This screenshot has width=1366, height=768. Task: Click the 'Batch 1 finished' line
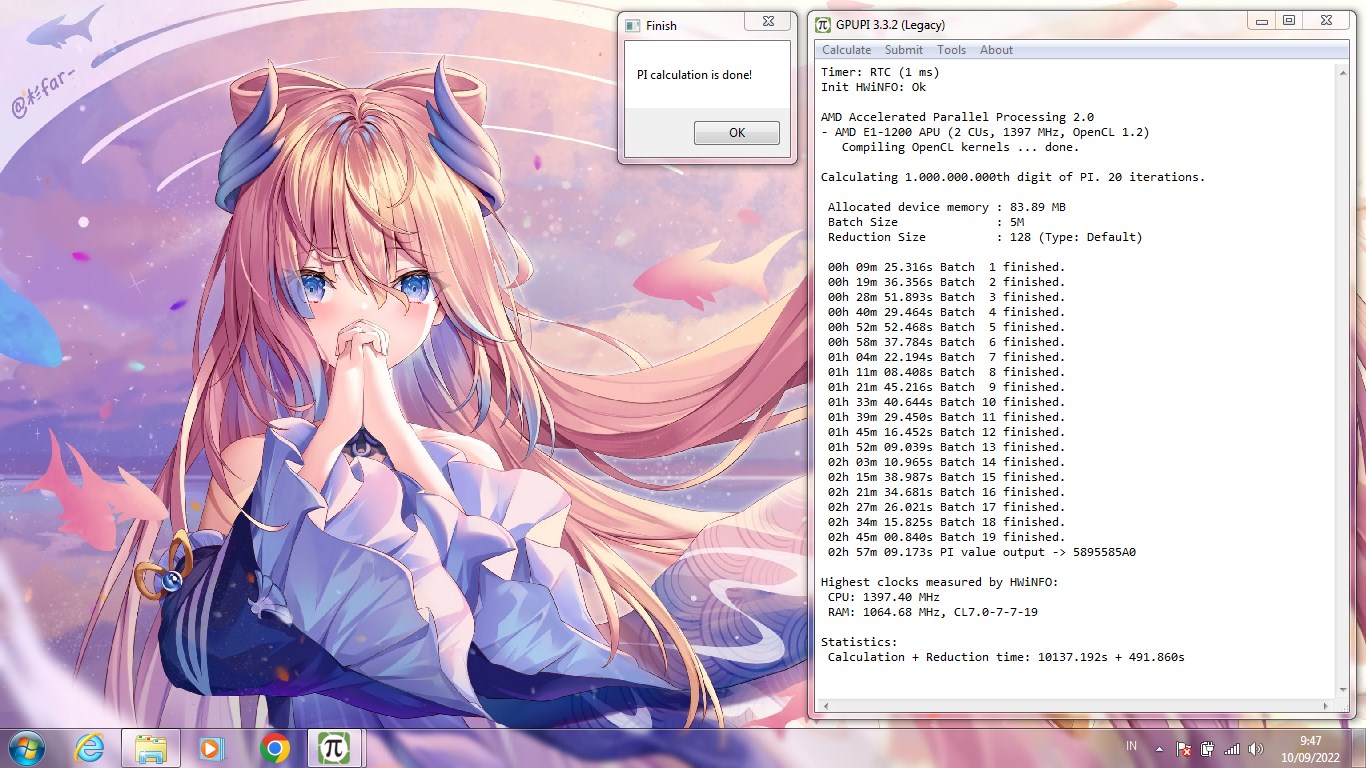pyautogui.click(x=946, y=267)
